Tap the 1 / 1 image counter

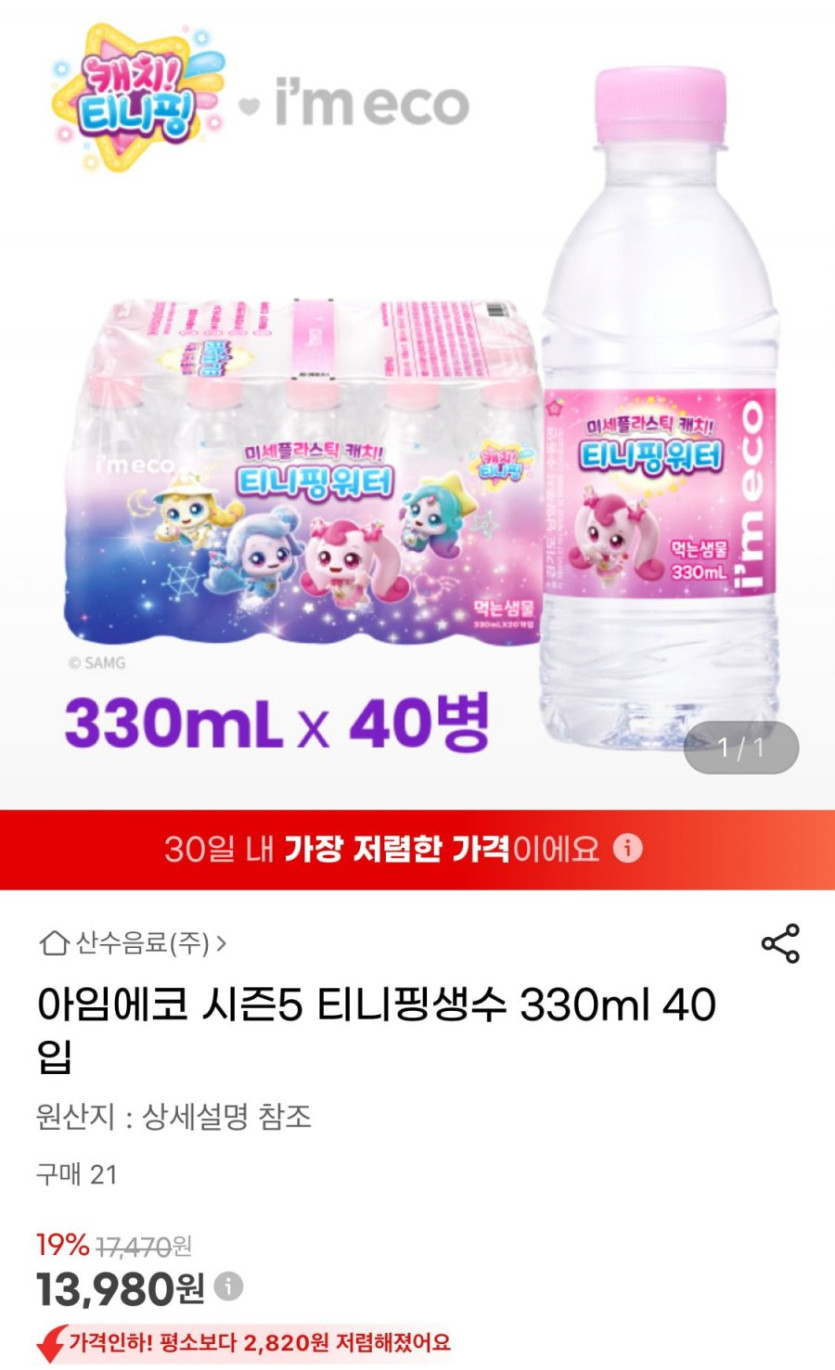pos(741,748)
